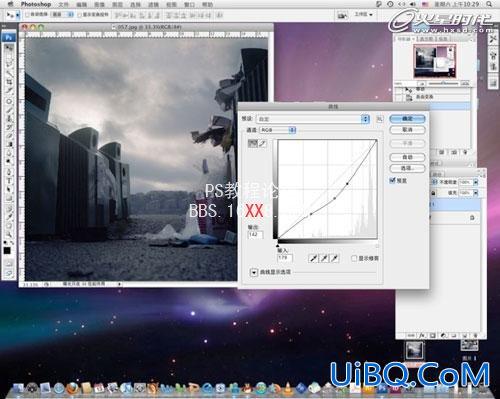The image size is (500, 399).
Task: Open Spotlight search in the menu bar
Action: click(489, 4)
